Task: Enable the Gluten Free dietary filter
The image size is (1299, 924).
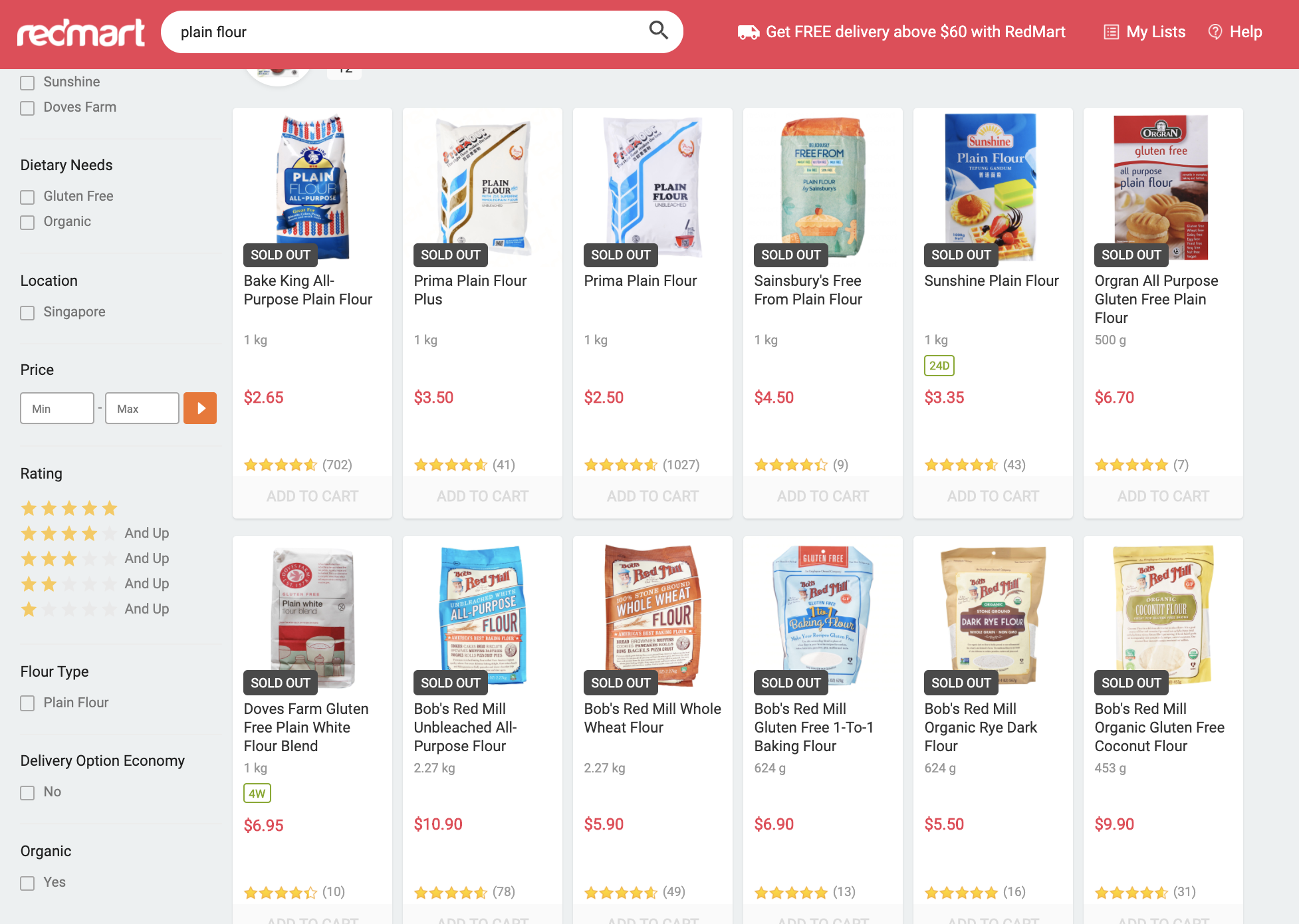Action: click(x=27, y=197)
